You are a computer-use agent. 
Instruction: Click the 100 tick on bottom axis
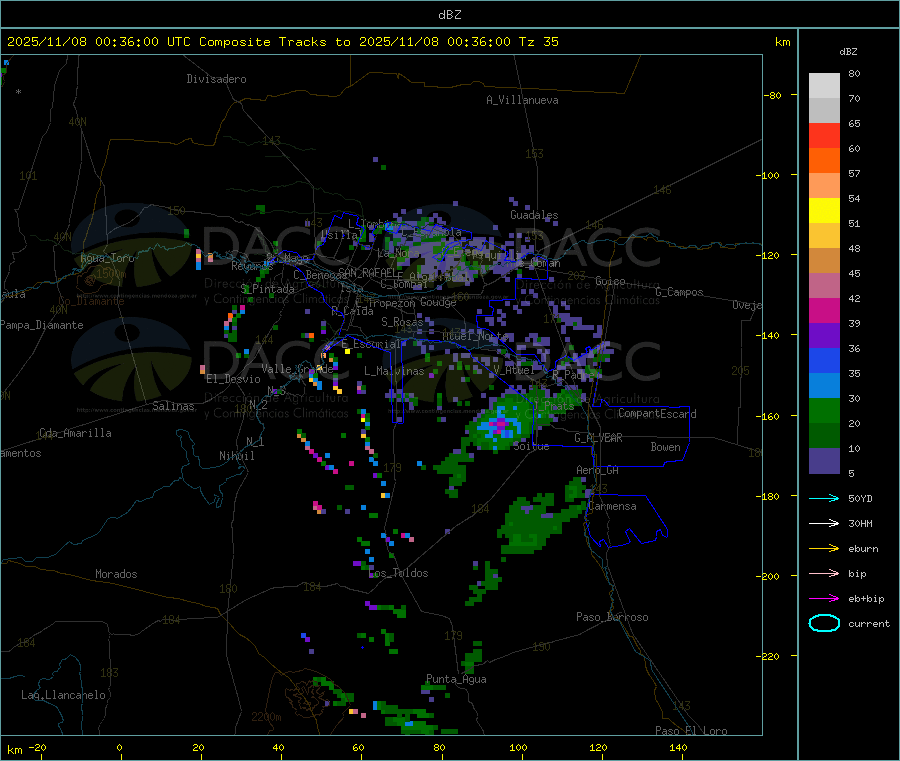[518, 747]
